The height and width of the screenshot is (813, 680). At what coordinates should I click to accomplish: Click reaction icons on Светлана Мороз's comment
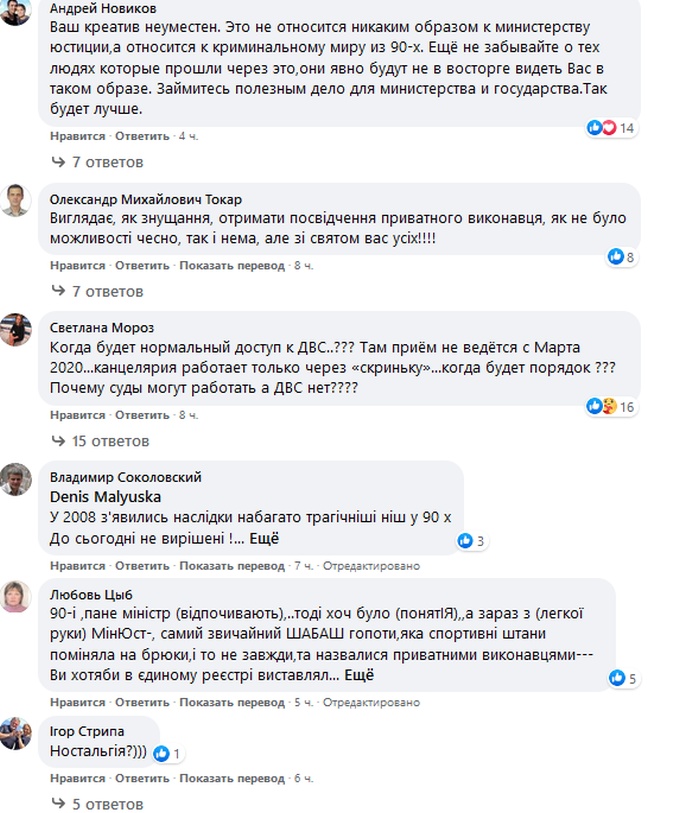(602, 406)
